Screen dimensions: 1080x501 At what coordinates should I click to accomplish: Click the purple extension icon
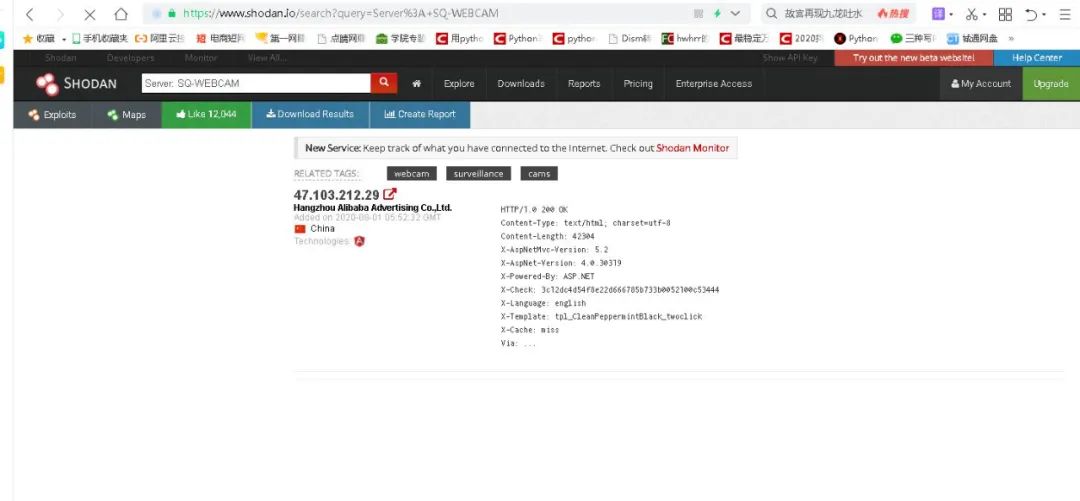point(938,14)
